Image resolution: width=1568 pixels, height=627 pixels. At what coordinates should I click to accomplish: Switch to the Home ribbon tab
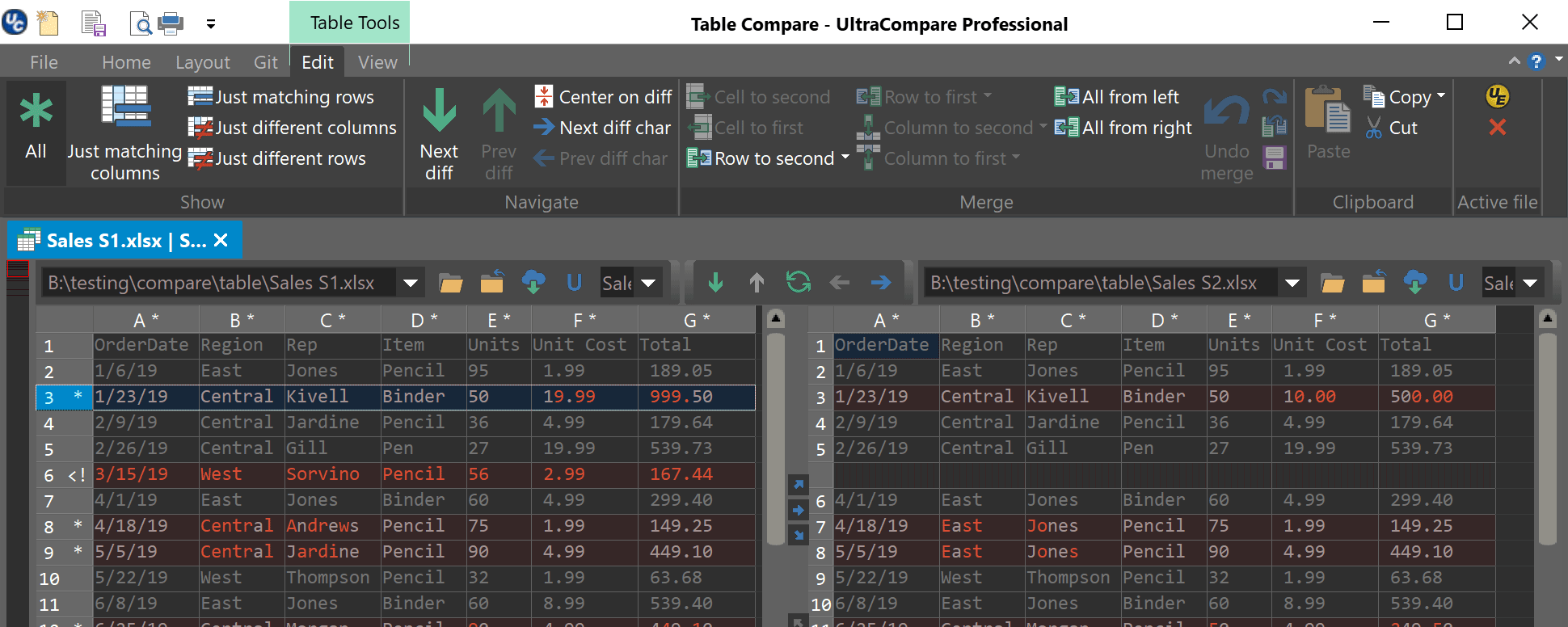click(126, 62)
